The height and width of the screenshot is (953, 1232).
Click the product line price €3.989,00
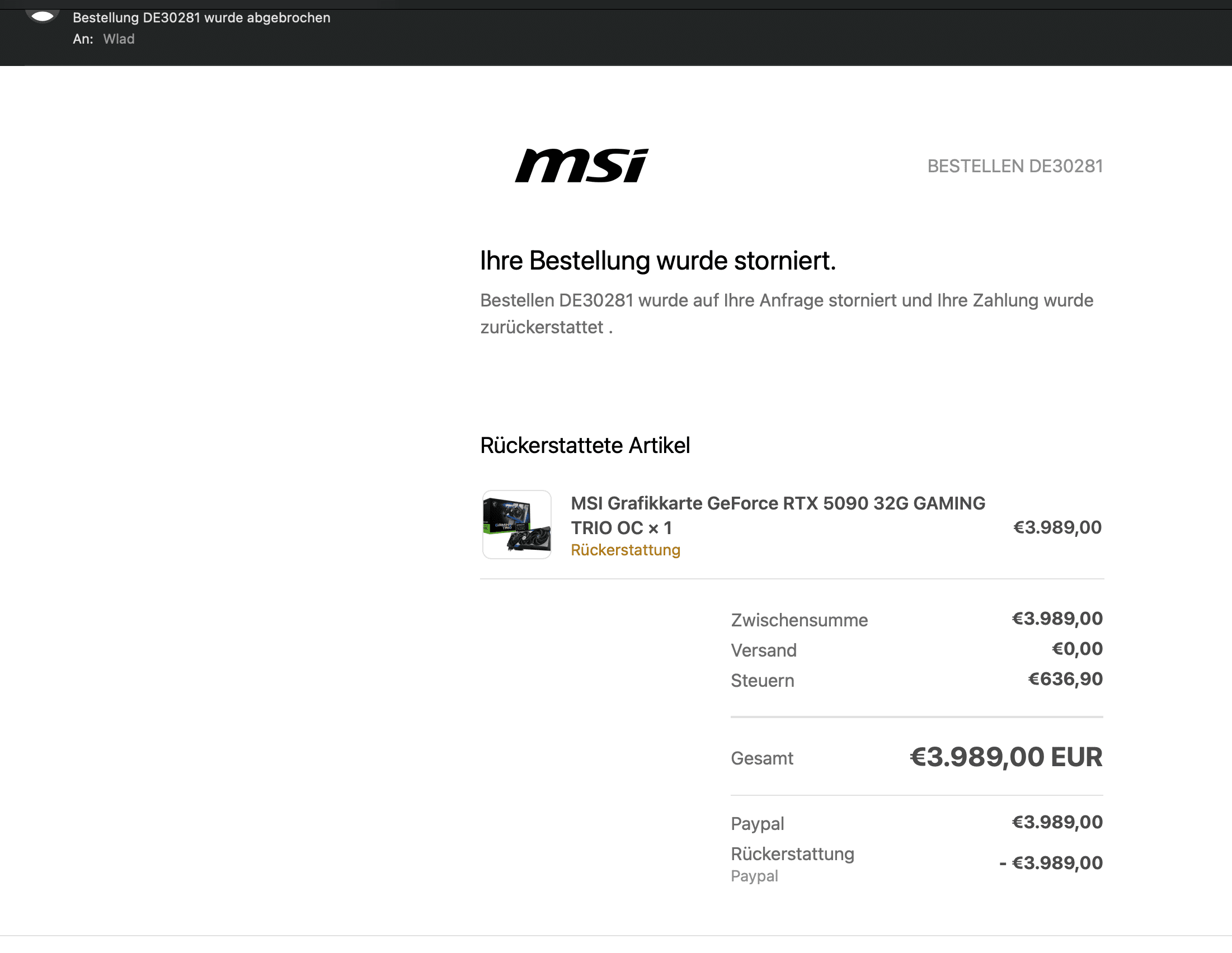[x=1057, y=527]
